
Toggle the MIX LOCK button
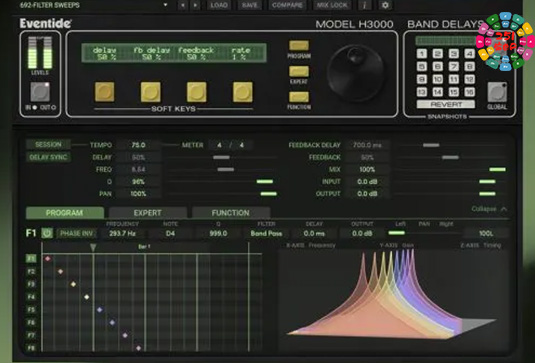332,5
